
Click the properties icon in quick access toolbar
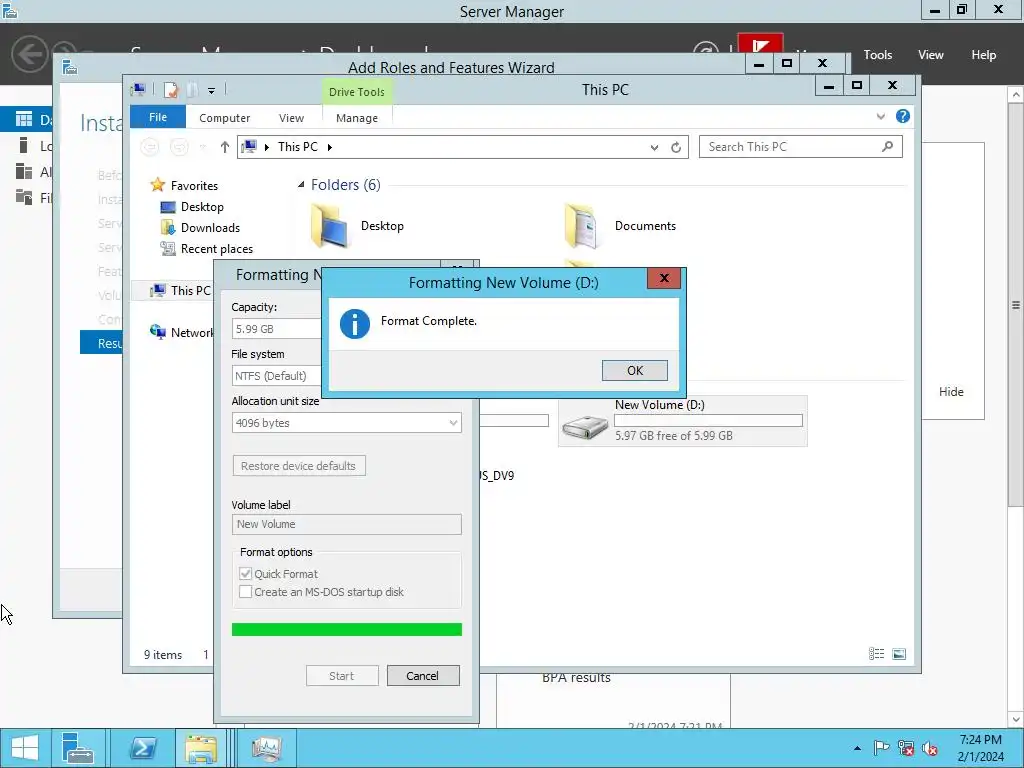tap(170, 90)
